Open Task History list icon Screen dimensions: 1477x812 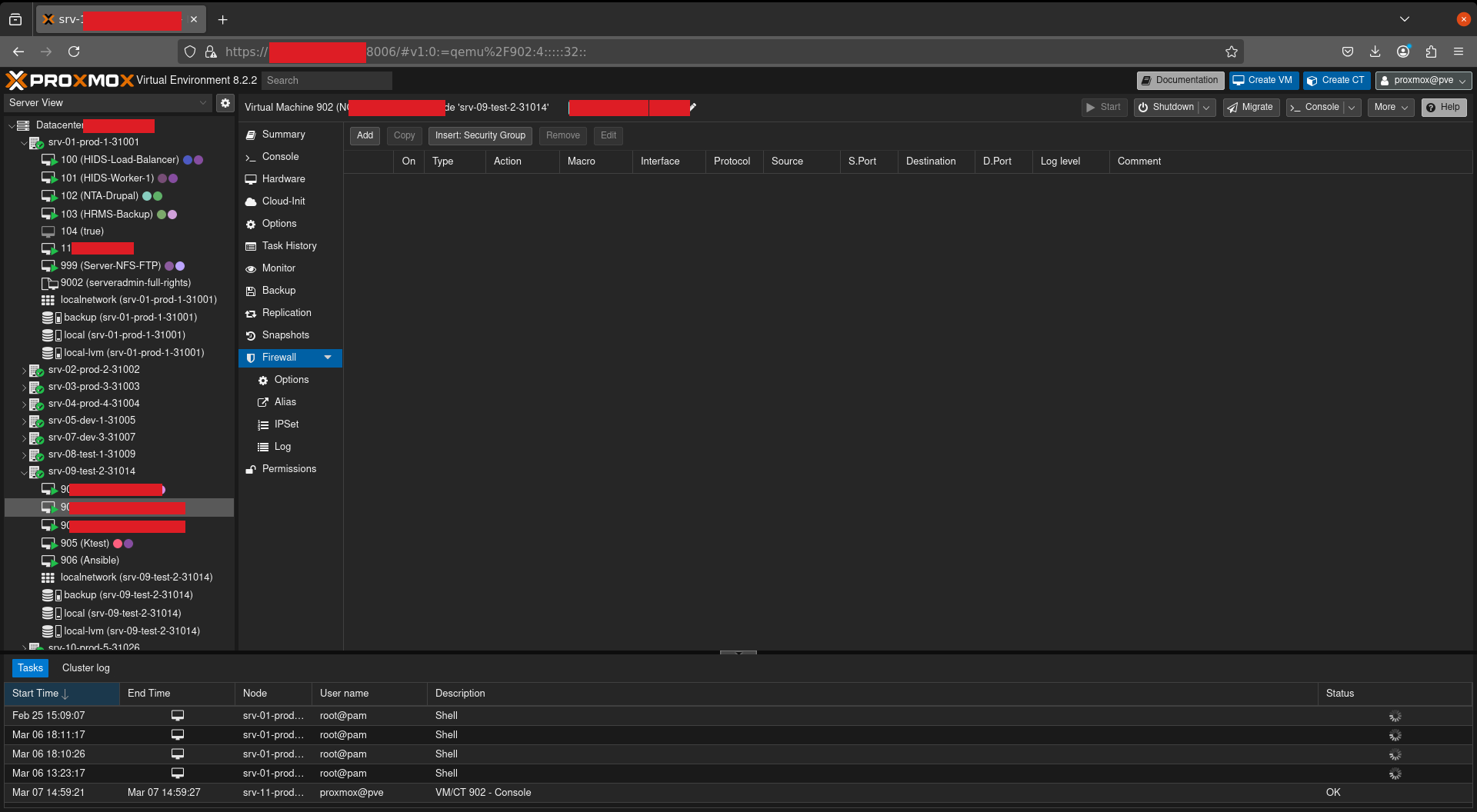pos(251,246)
